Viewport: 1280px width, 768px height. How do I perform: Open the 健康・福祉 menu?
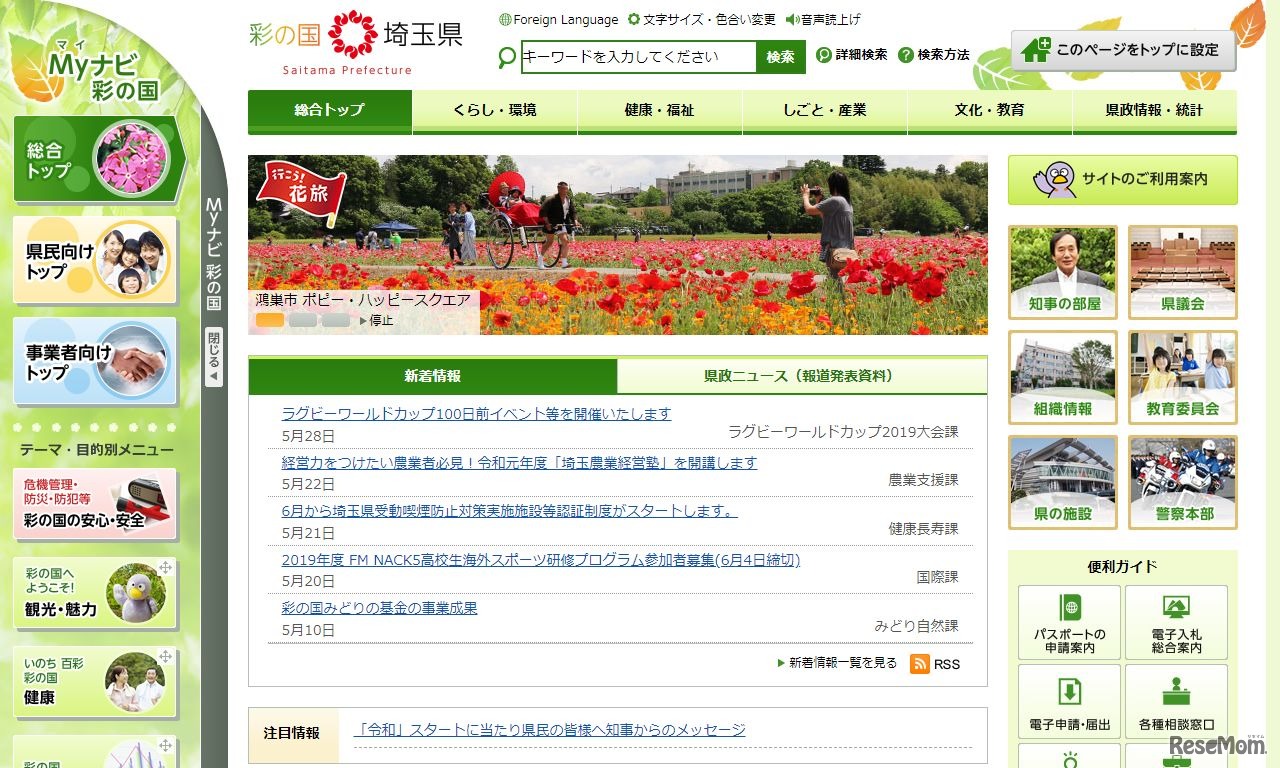pos(660,111)
